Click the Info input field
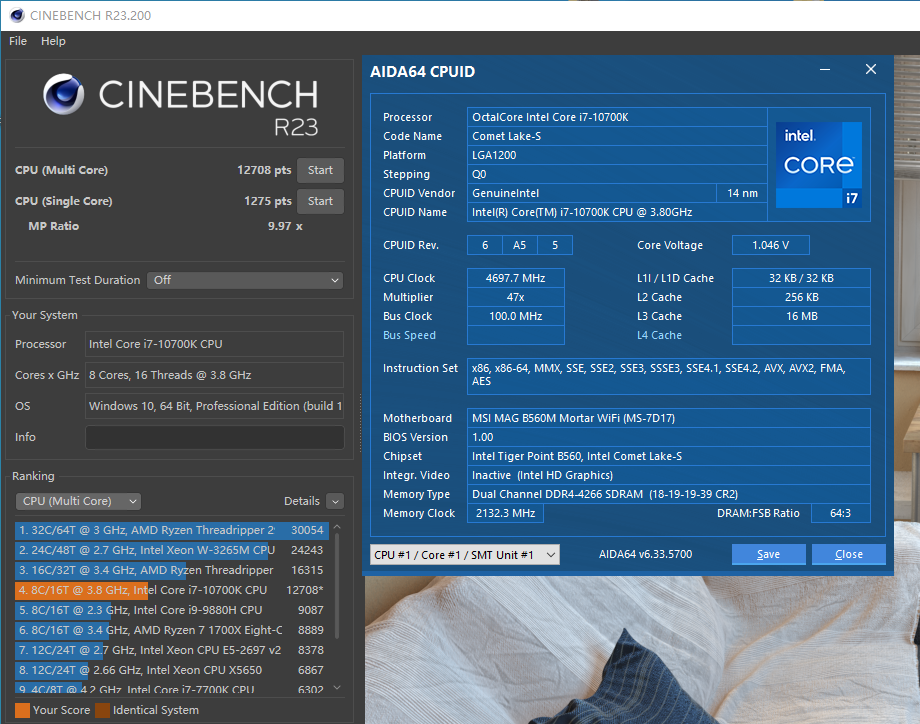 [x=215, y=438]
